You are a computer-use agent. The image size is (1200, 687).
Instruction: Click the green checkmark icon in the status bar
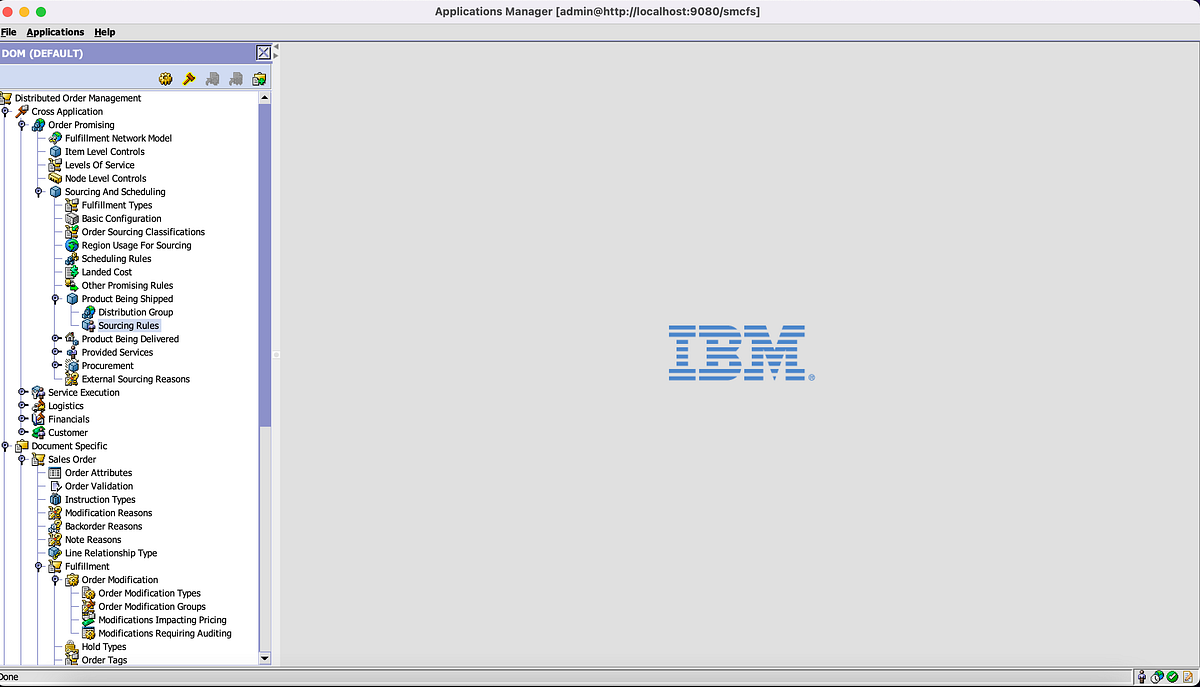click(x=1172, y=676)
